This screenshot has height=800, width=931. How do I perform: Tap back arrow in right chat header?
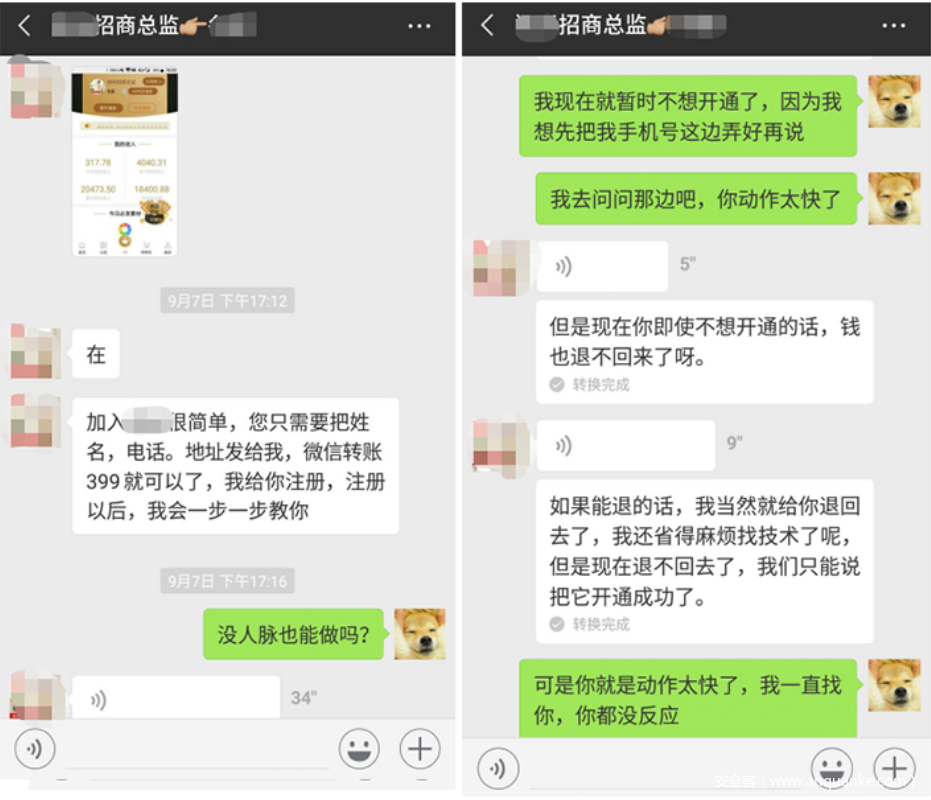click(x=487, y=26)
